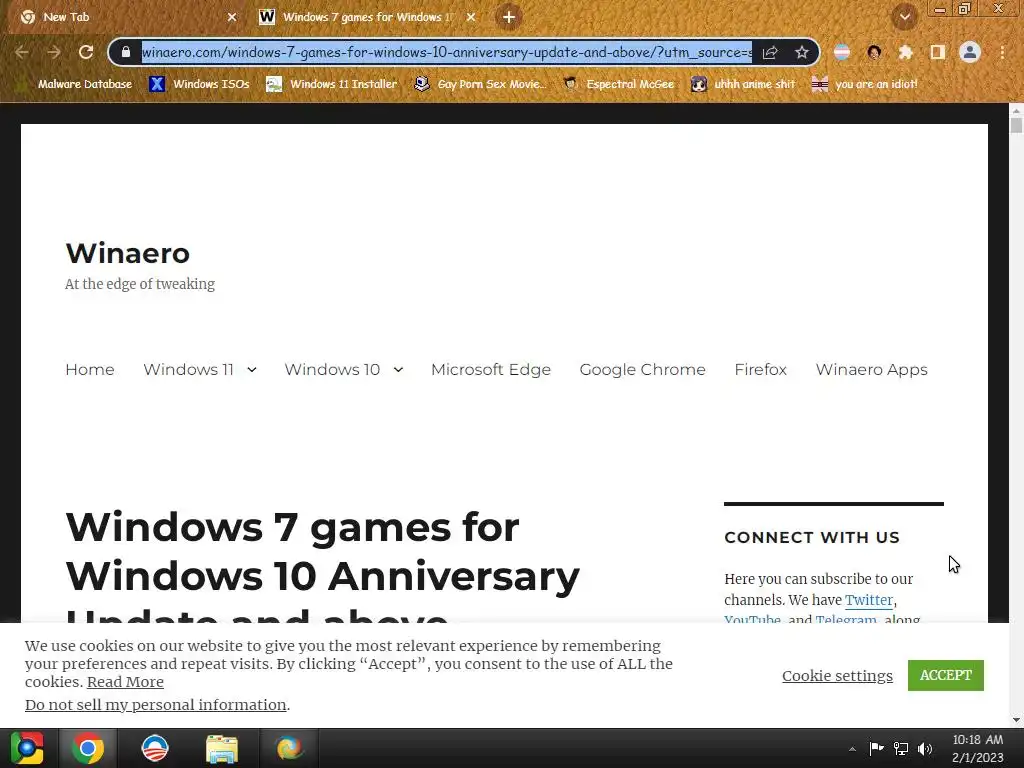Image resolution: width=1024 pixels, height=768 pixels.
Task: Show hidden tray icons arrow
Action: point(852,749)
